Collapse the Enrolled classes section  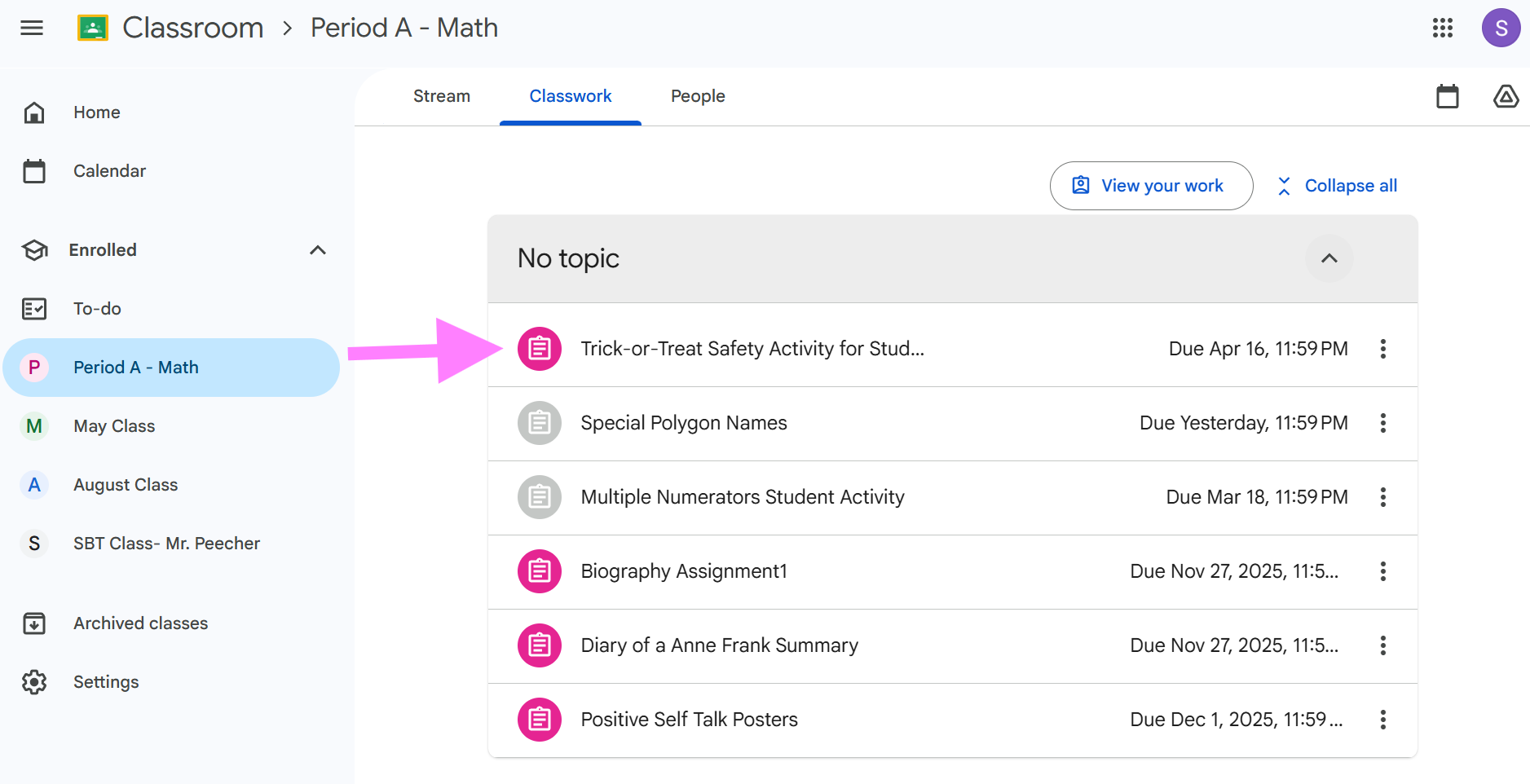coord(318,250)
